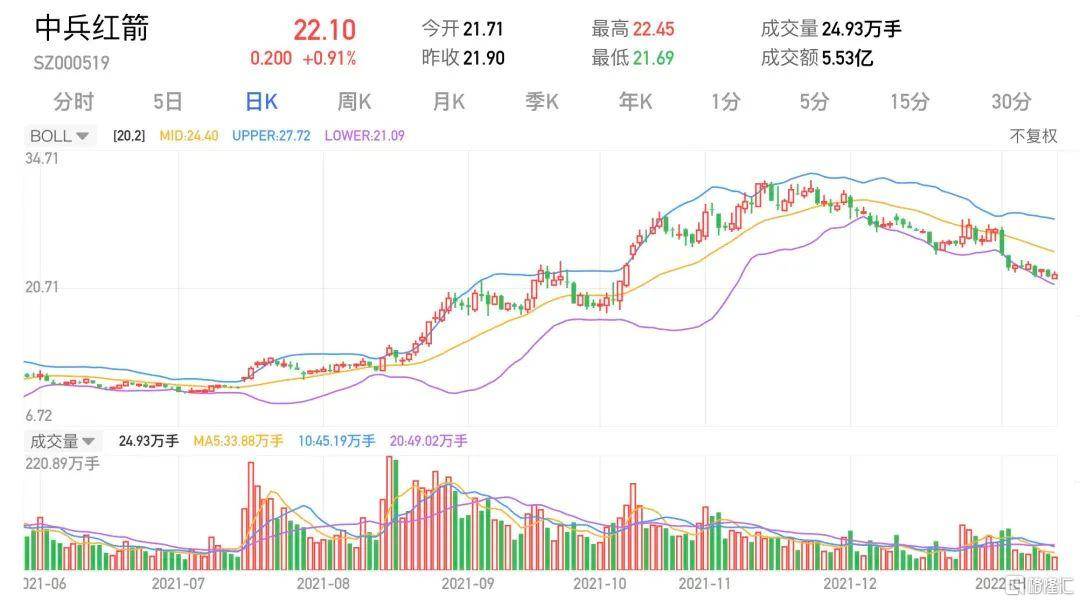The image size is (1080, 602).
Task: Open the 30分 interval chart
Action: point(1011,101)
